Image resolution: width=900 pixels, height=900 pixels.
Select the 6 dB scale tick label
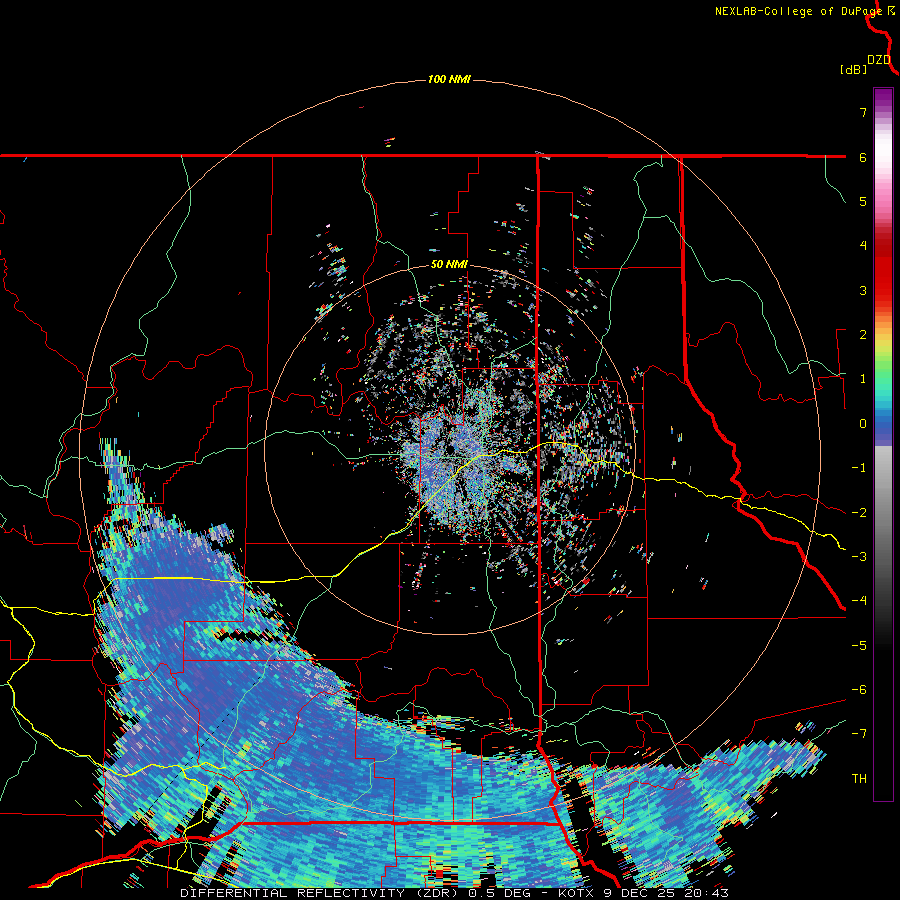tap(863, 157)
